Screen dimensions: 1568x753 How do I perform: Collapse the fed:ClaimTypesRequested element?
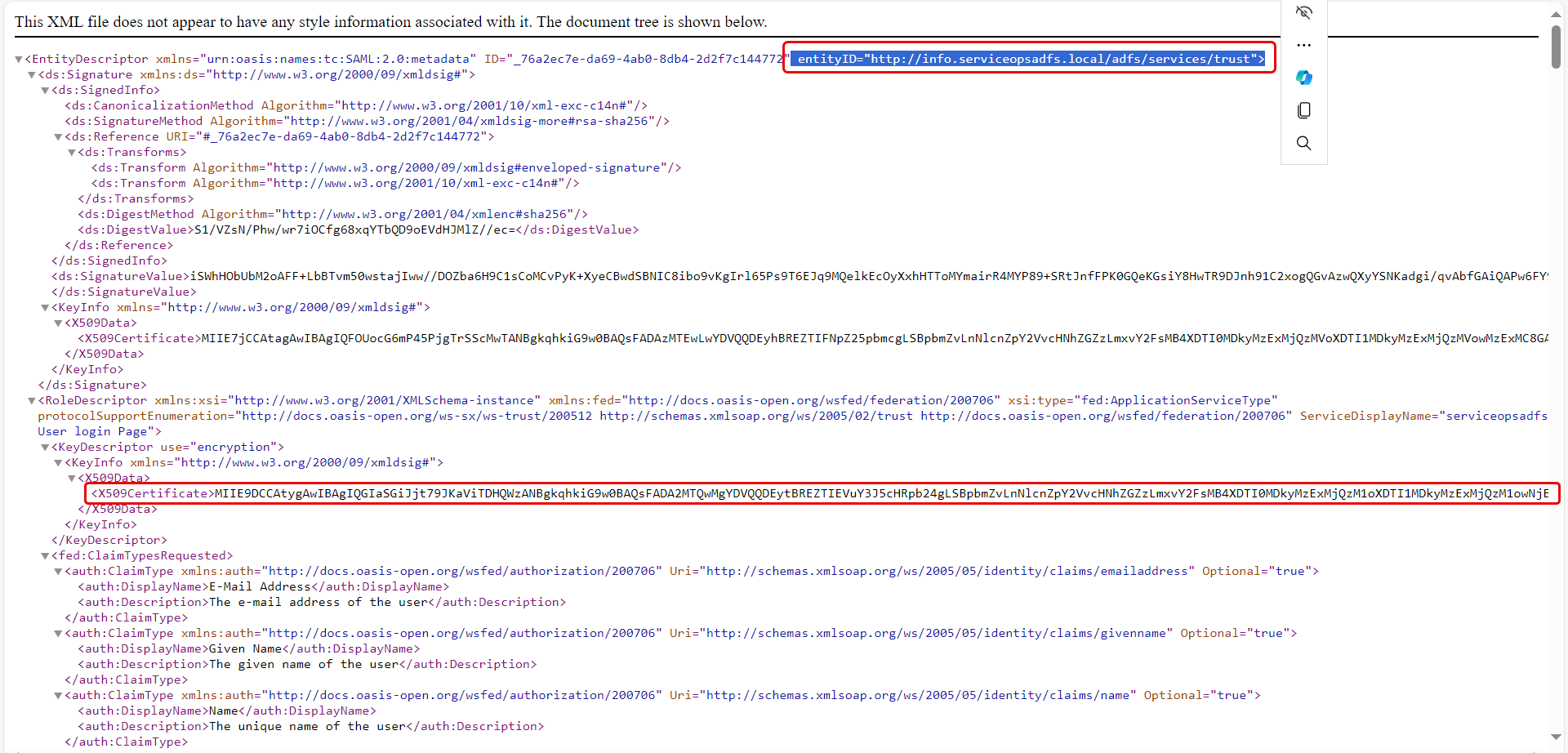(44, 555)
